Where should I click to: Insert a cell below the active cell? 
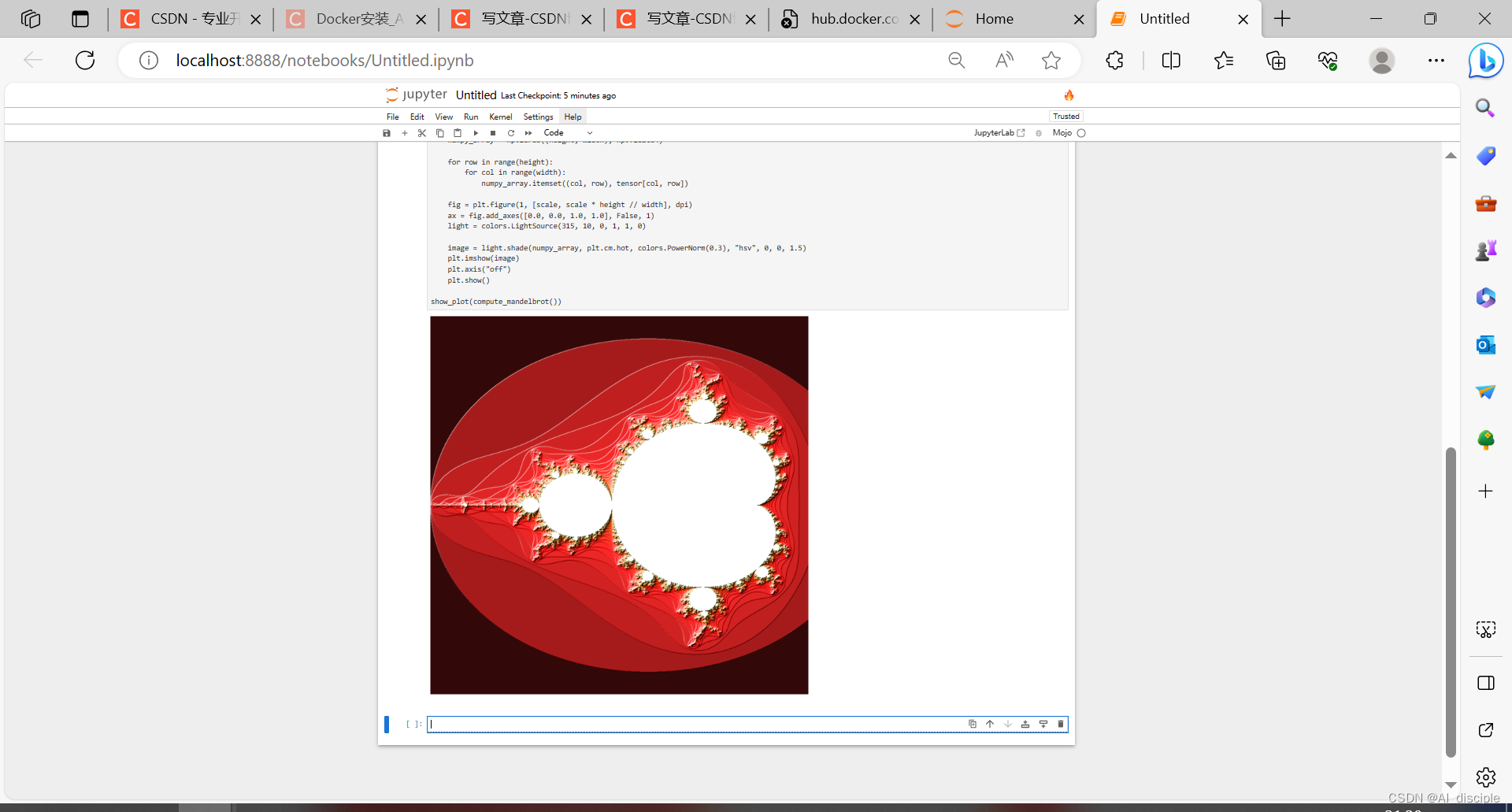tap(1043, 724)
